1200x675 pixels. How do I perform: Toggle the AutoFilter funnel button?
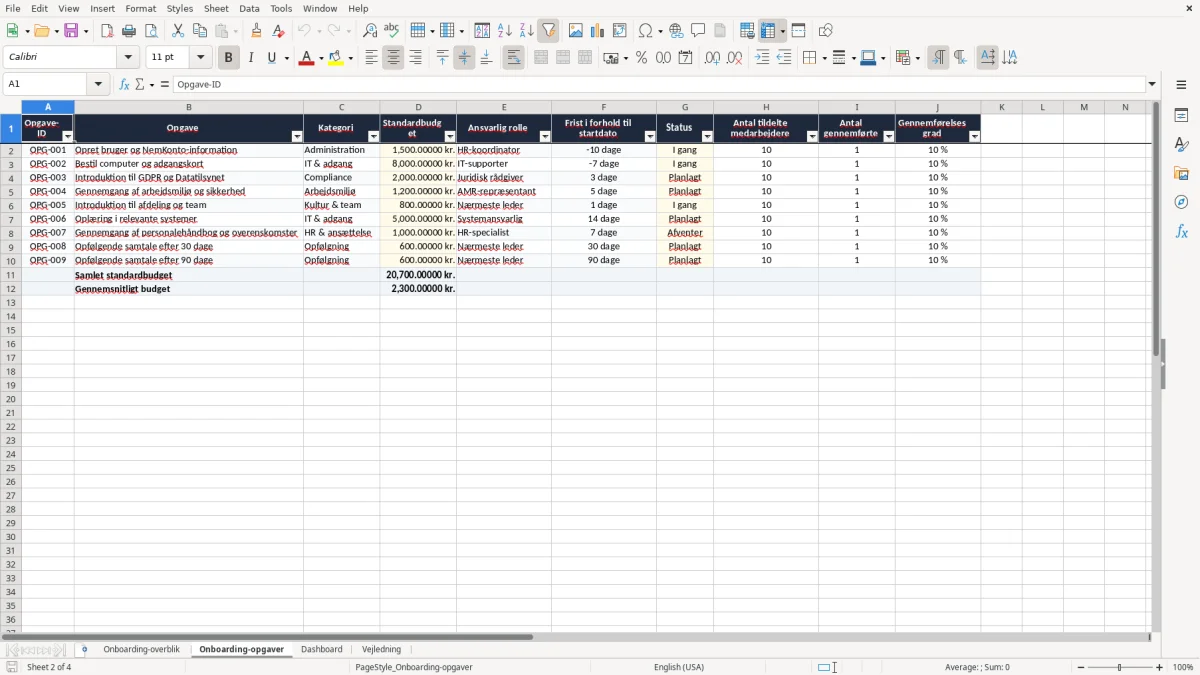(548, 31)
